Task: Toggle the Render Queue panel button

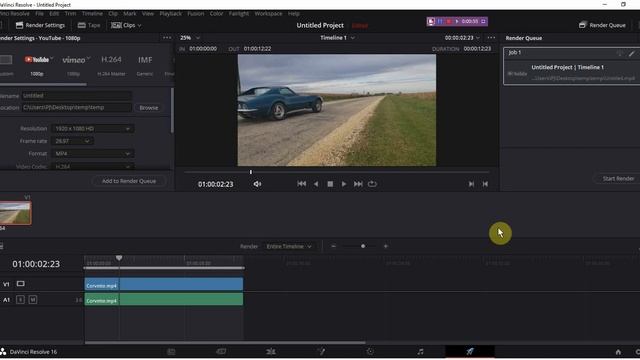Action: point(602,25)
